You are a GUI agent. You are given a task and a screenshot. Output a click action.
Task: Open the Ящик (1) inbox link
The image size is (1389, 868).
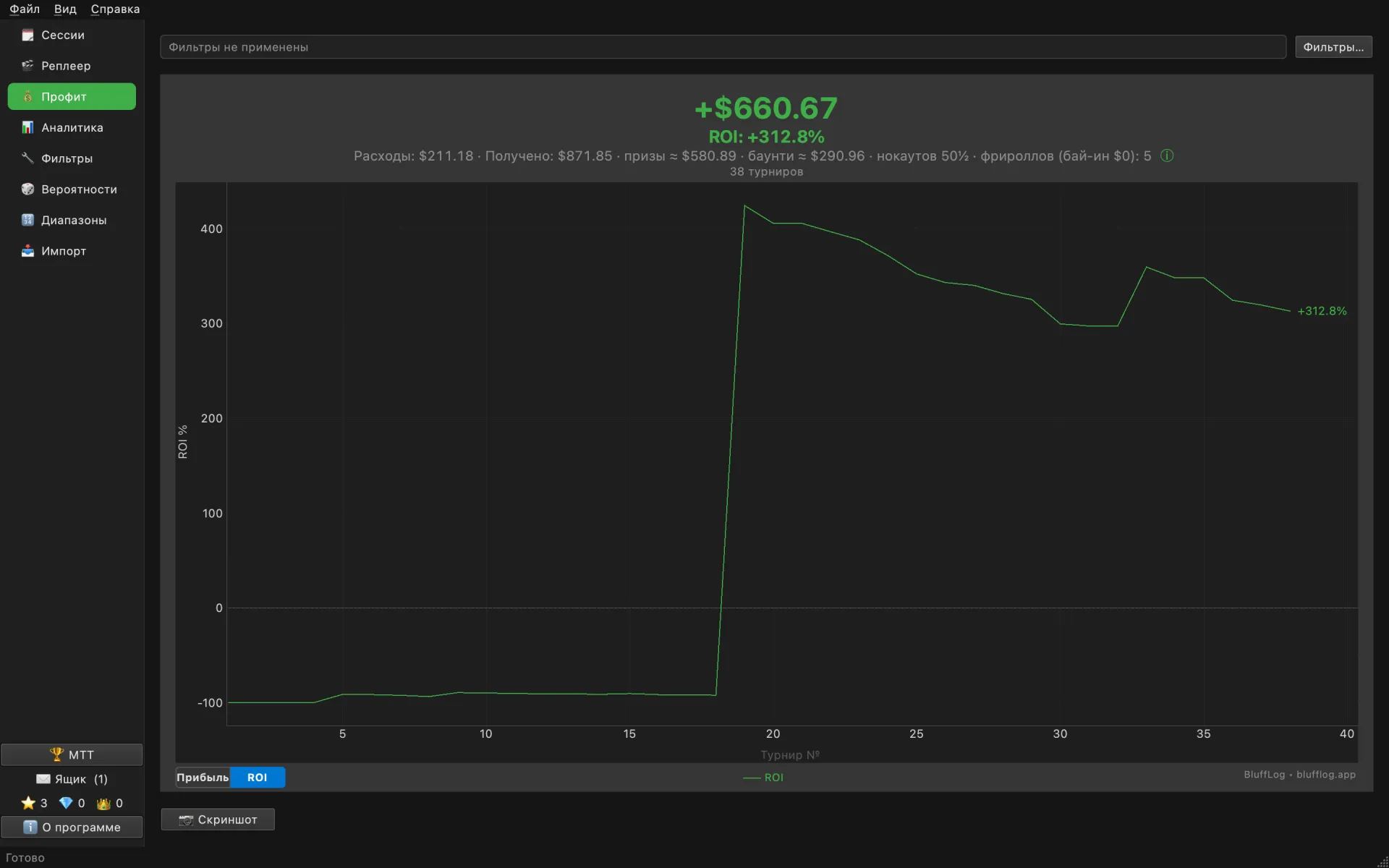coord(72,779)
